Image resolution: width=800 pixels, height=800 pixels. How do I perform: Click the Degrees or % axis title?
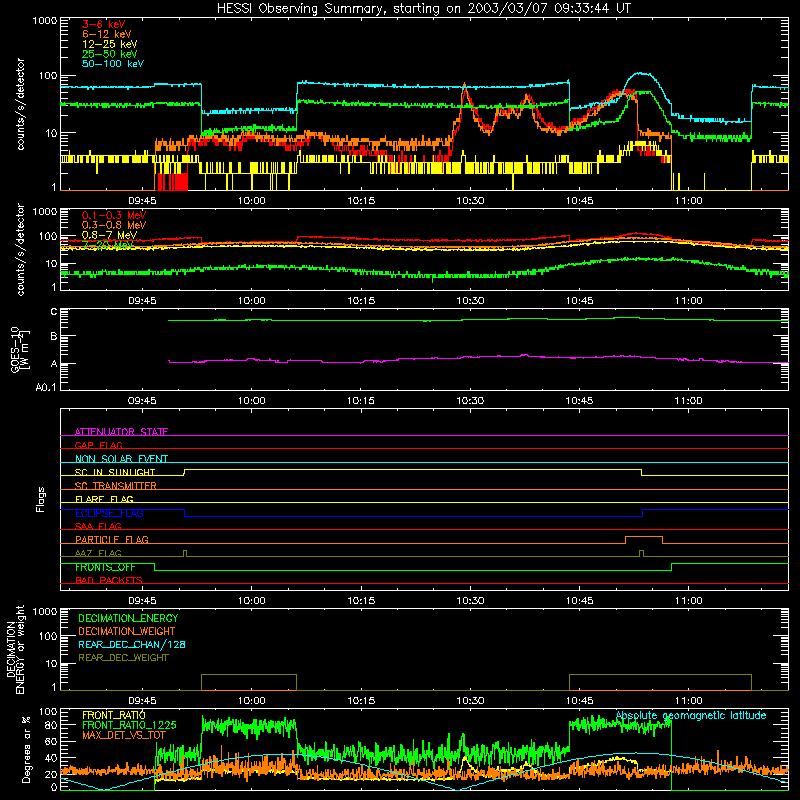coord(26,749)
